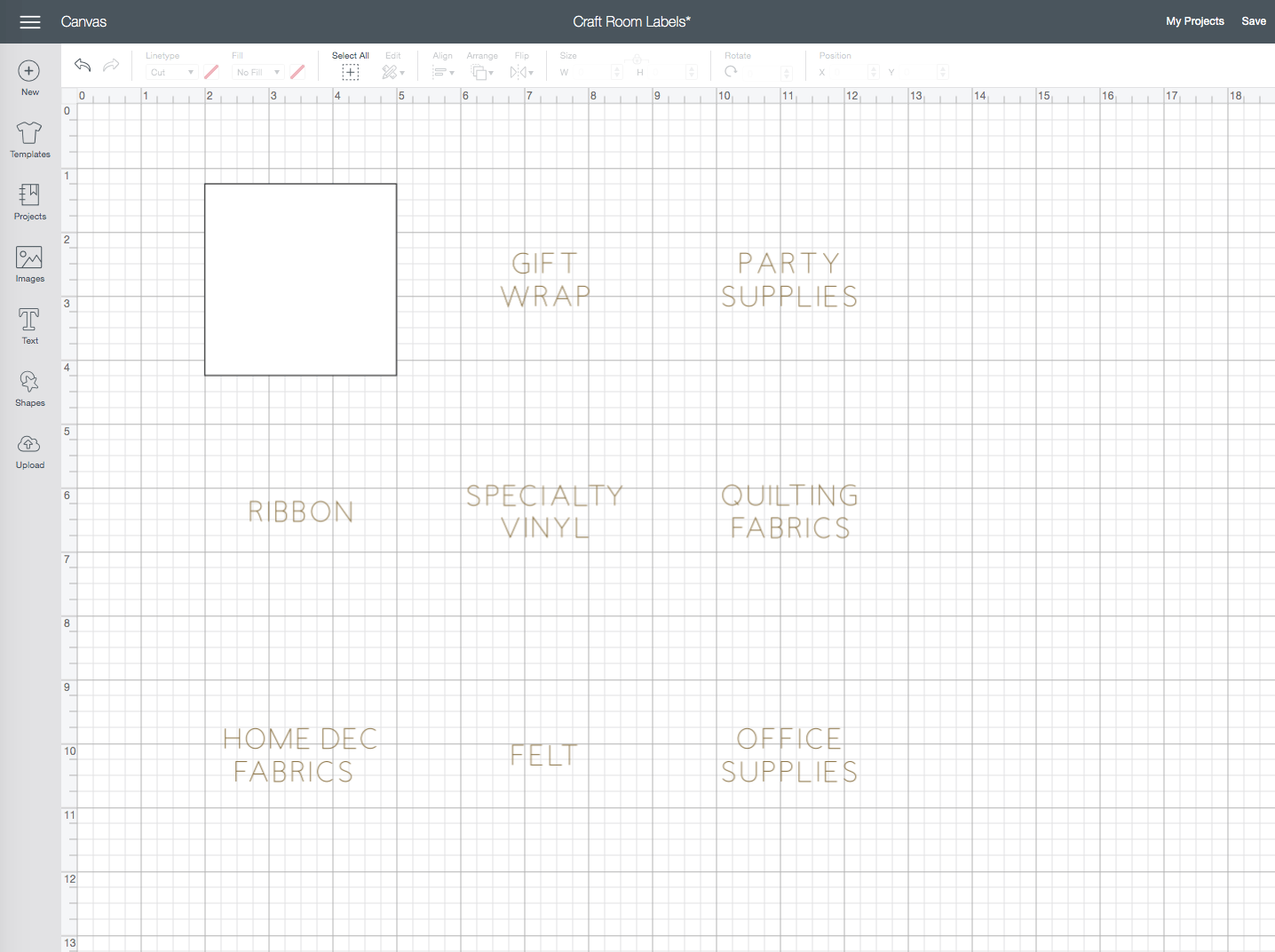
Task: Select the RIBBON text on canvas
Action: coord(301,512)
